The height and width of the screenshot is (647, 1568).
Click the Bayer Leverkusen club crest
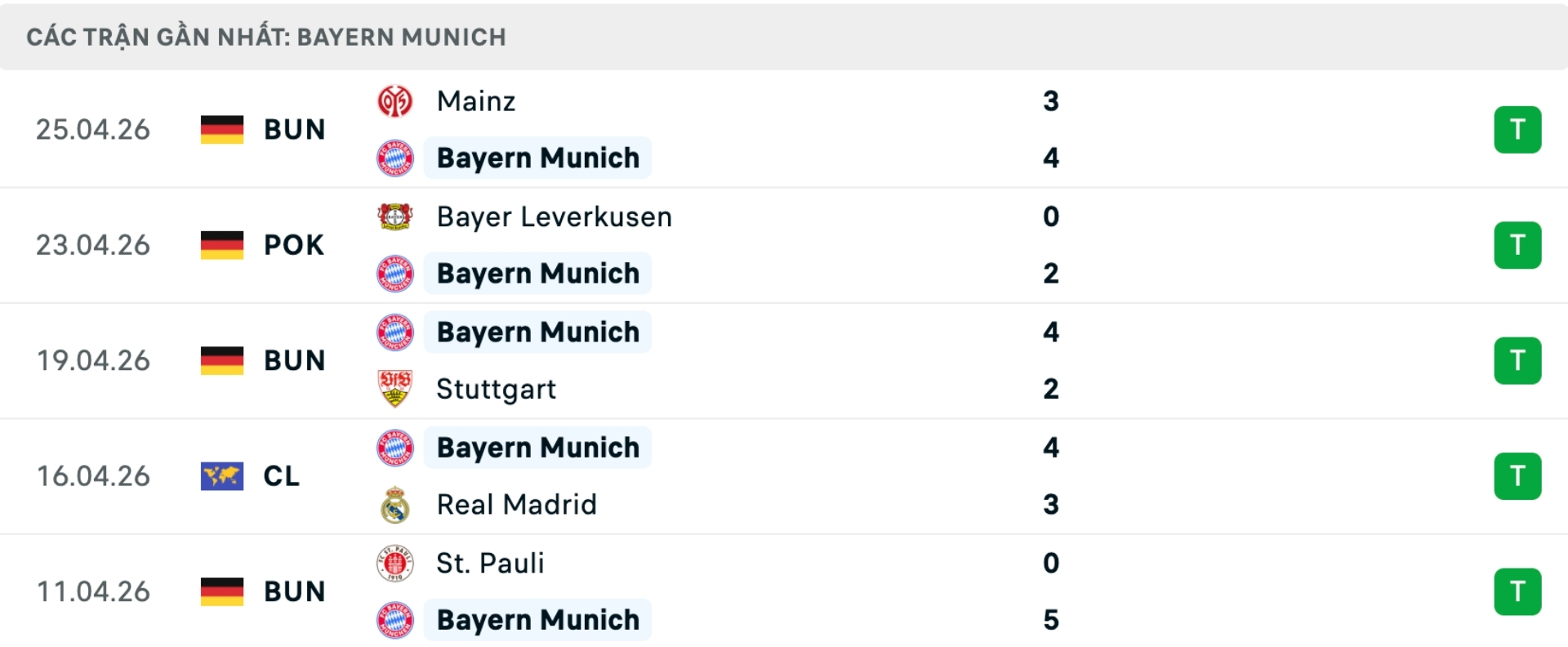pos(394,216)
